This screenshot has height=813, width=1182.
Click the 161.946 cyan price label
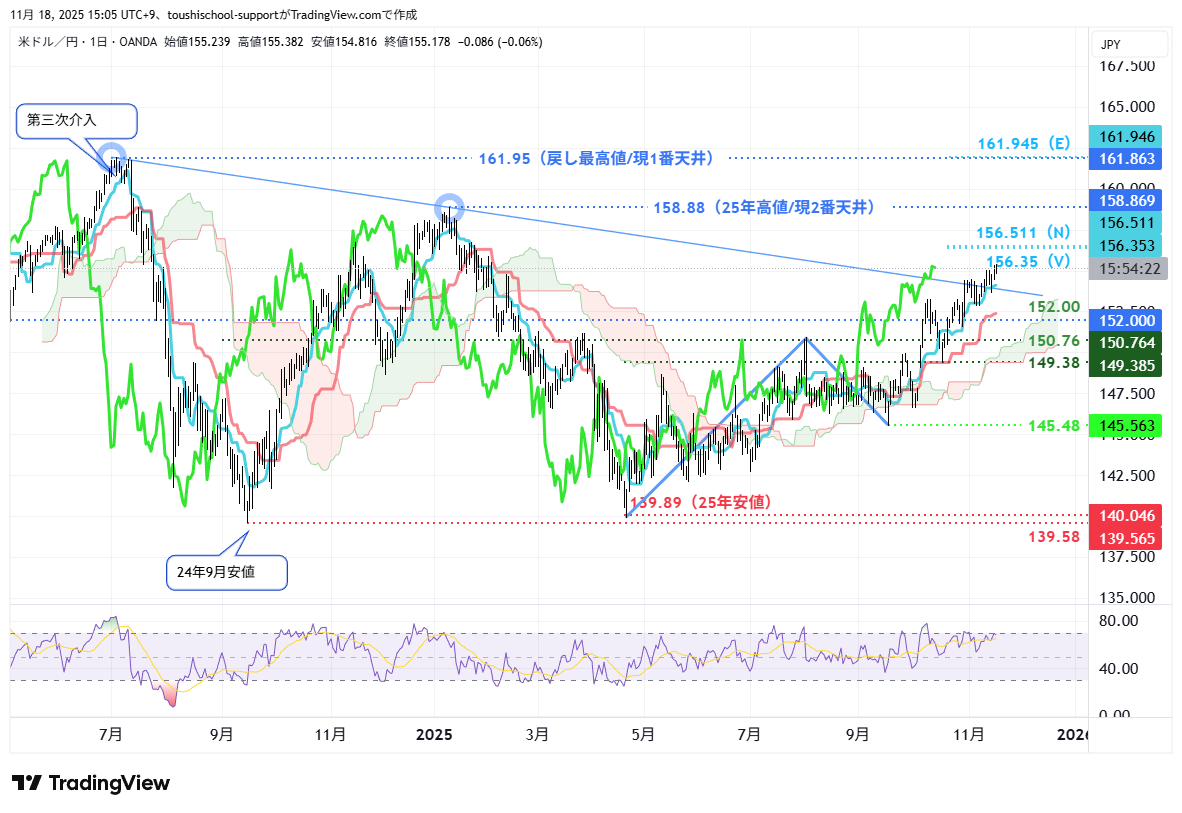pos(1127,137)
